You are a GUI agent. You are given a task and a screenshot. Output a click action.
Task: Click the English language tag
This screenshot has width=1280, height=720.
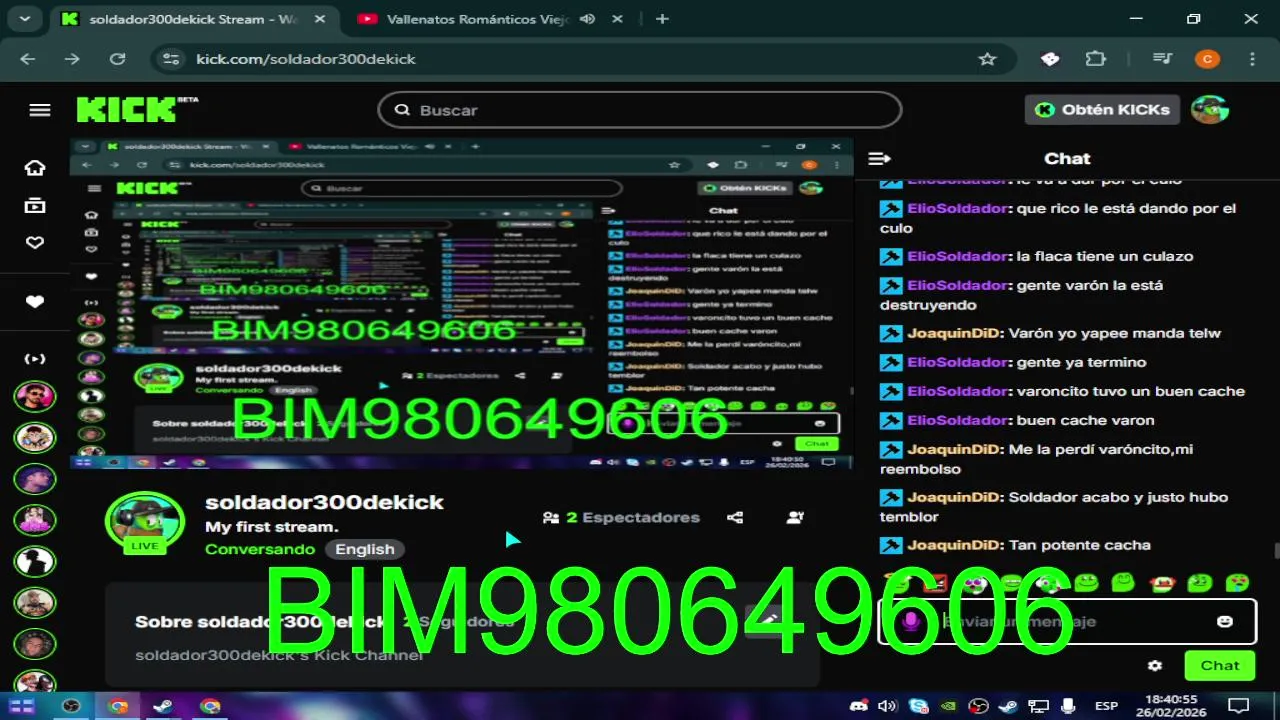click(x=364, y=549)
